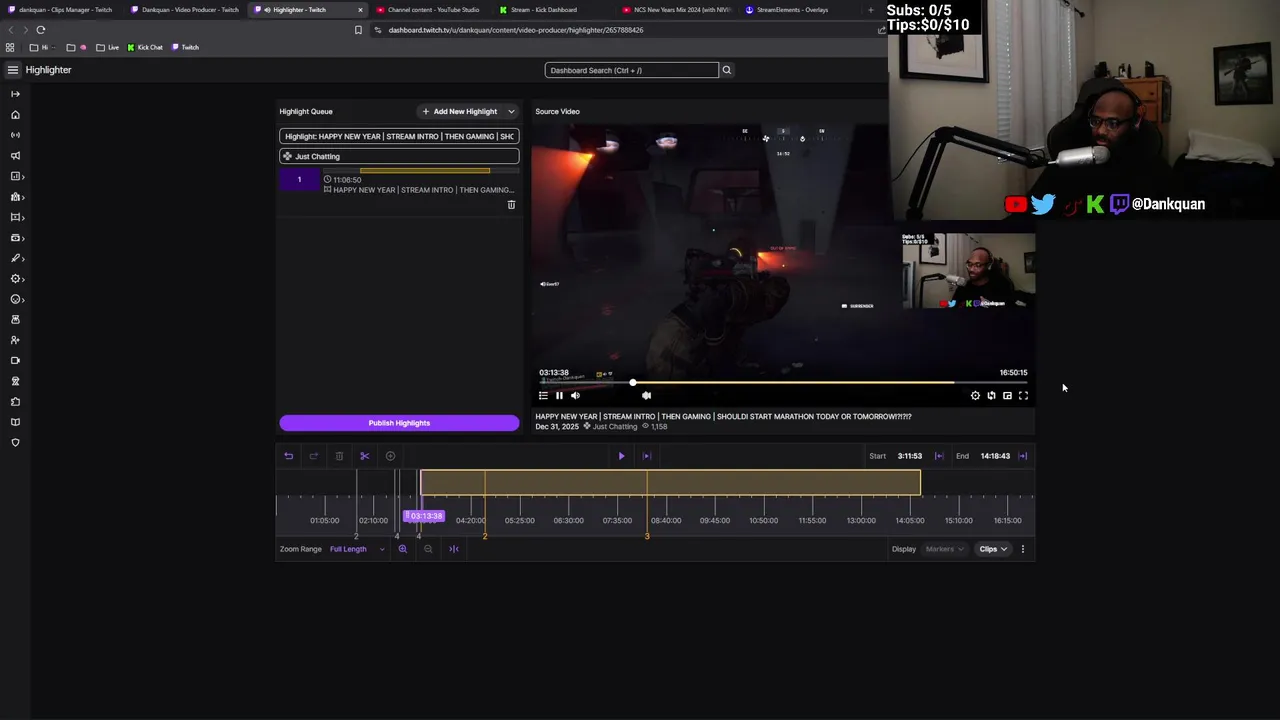Open the Twitch bookmark in bookmarks bar
Viewport: 1280px width, 720px height.
185,47
